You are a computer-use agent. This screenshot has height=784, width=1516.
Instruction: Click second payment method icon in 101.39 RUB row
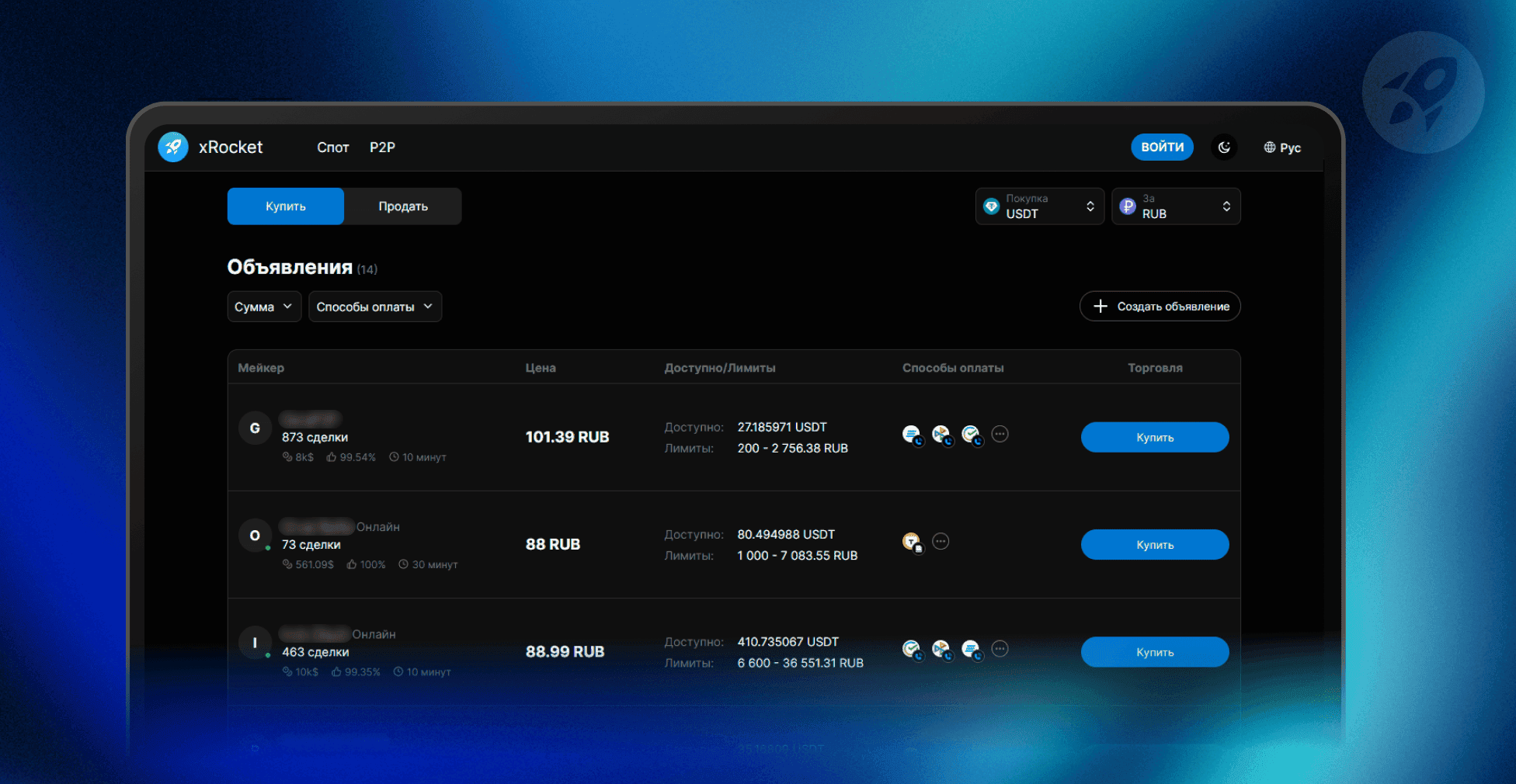pos(942,435)
